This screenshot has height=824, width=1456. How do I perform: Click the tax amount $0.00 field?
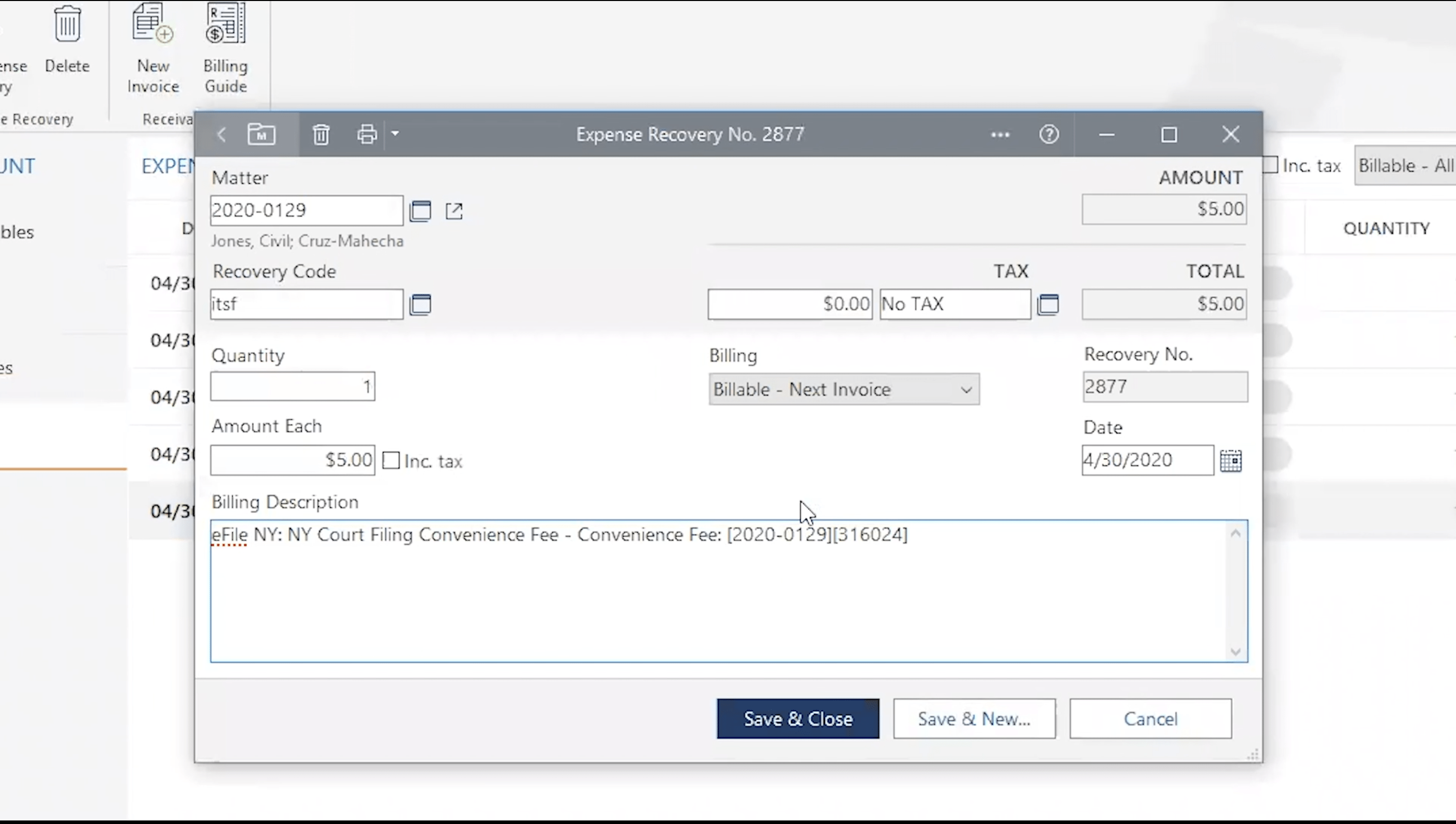tap(790, 305)
